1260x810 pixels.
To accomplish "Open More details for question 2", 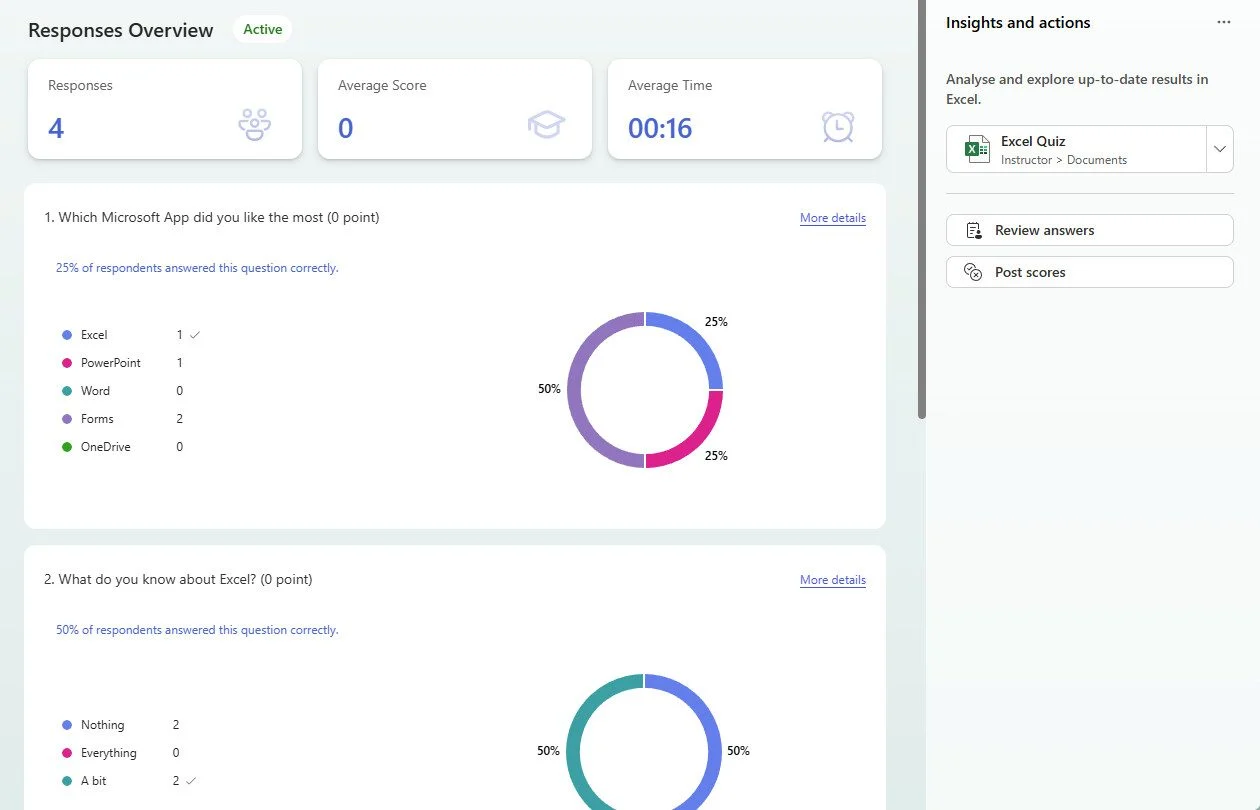I will [833, 580].
